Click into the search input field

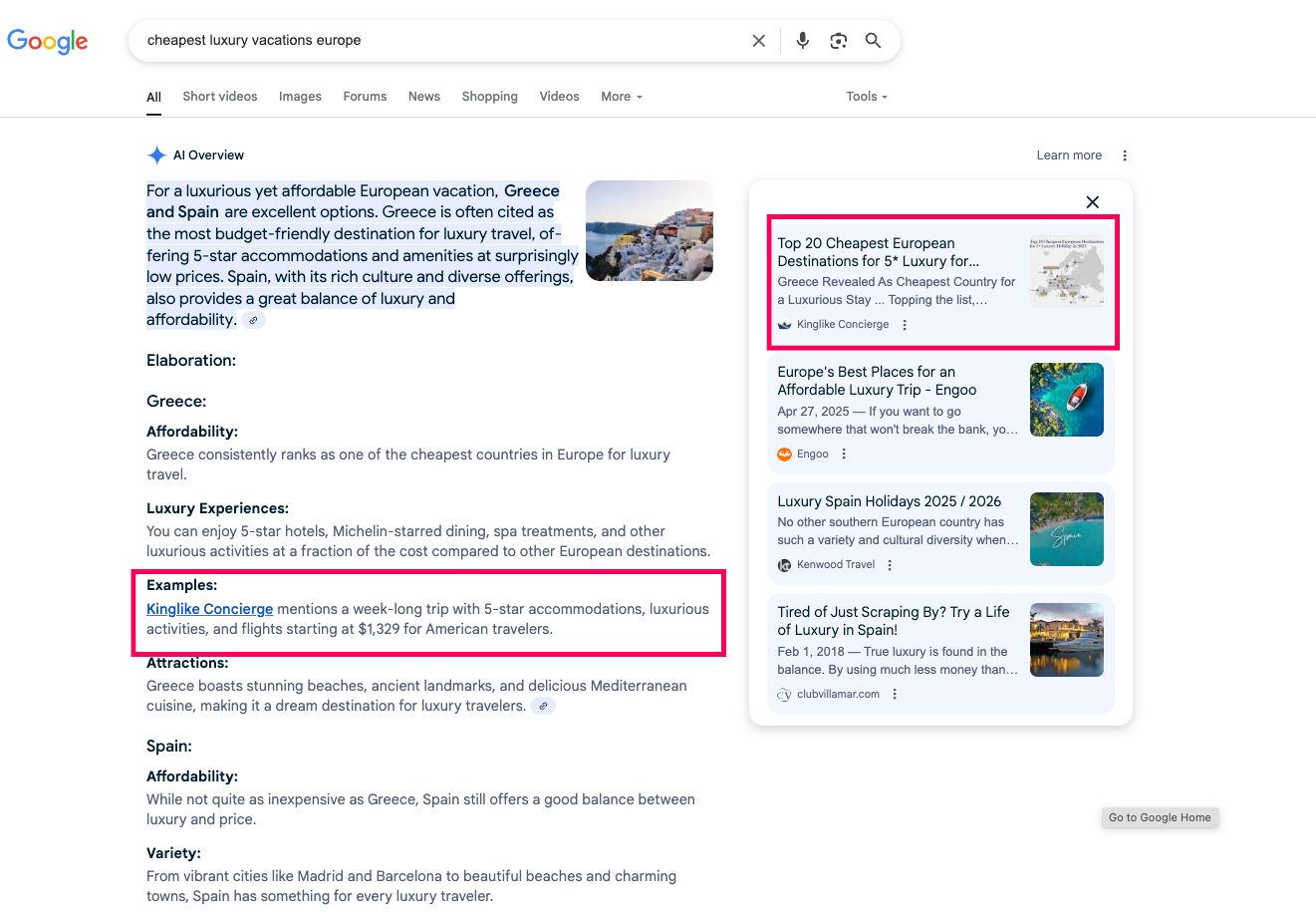pos(438,41)
